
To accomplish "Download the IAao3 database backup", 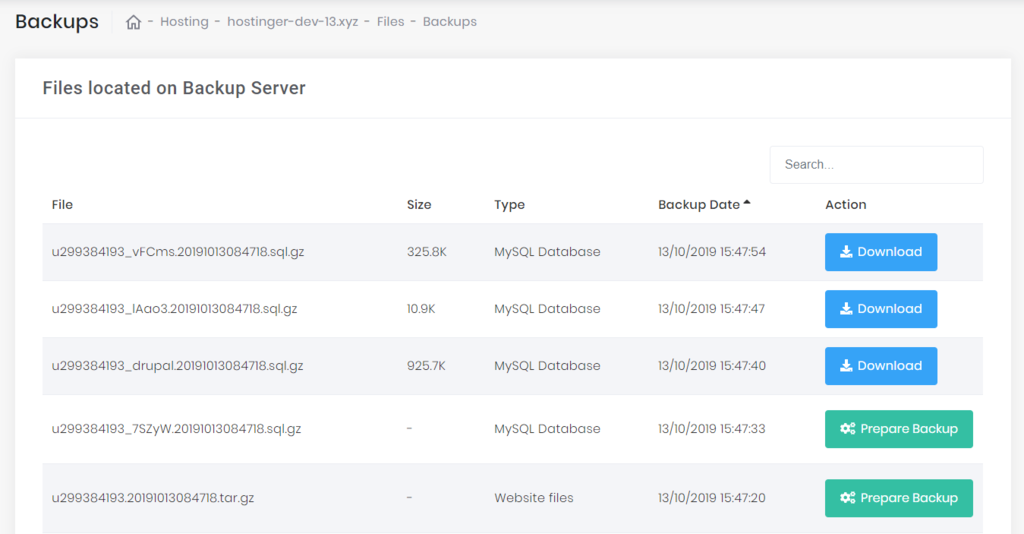I will [x=880, y=309].
